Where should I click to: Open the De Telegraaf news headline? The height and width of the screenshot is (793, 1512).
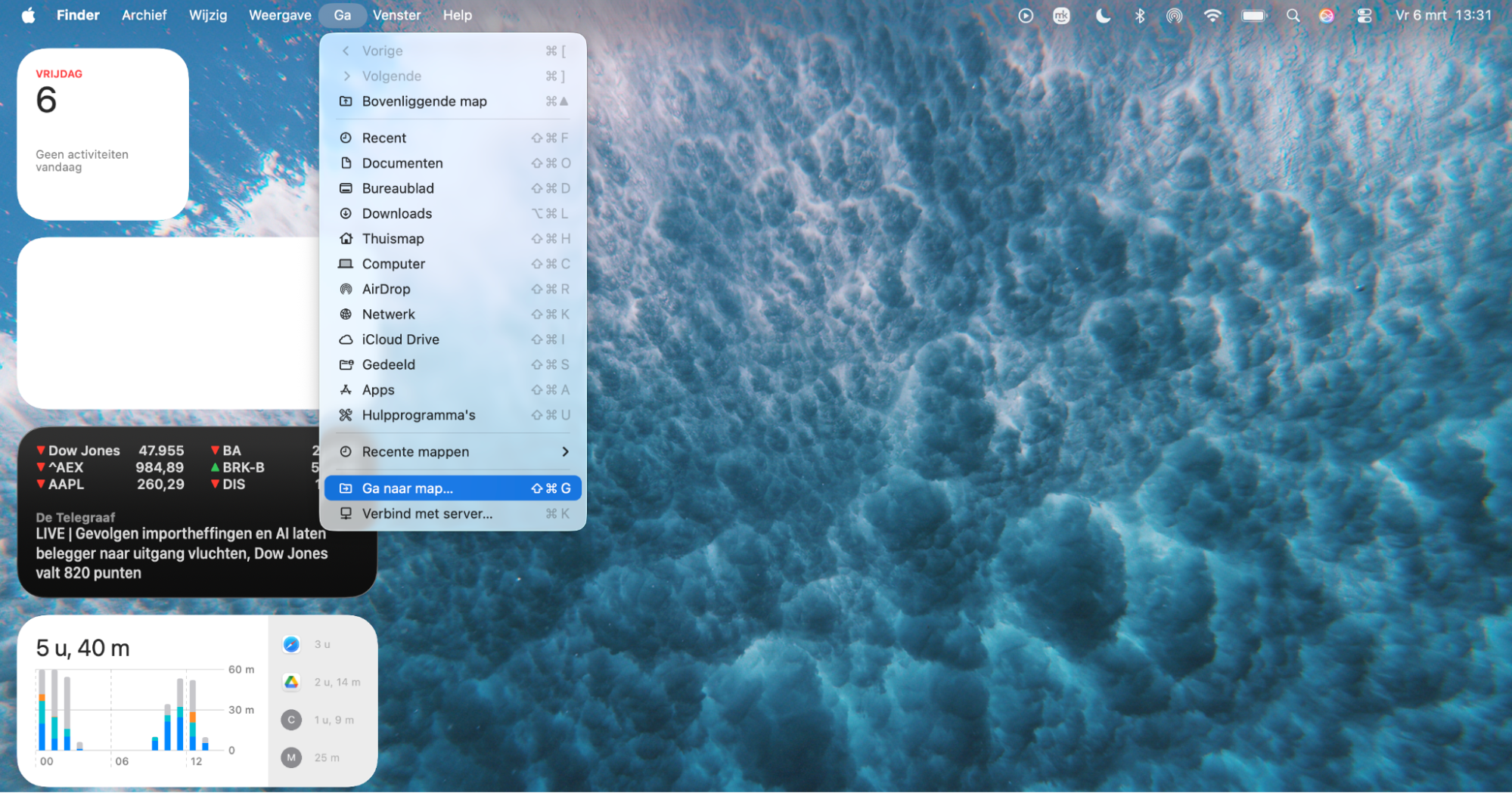(x=181, y=553)
